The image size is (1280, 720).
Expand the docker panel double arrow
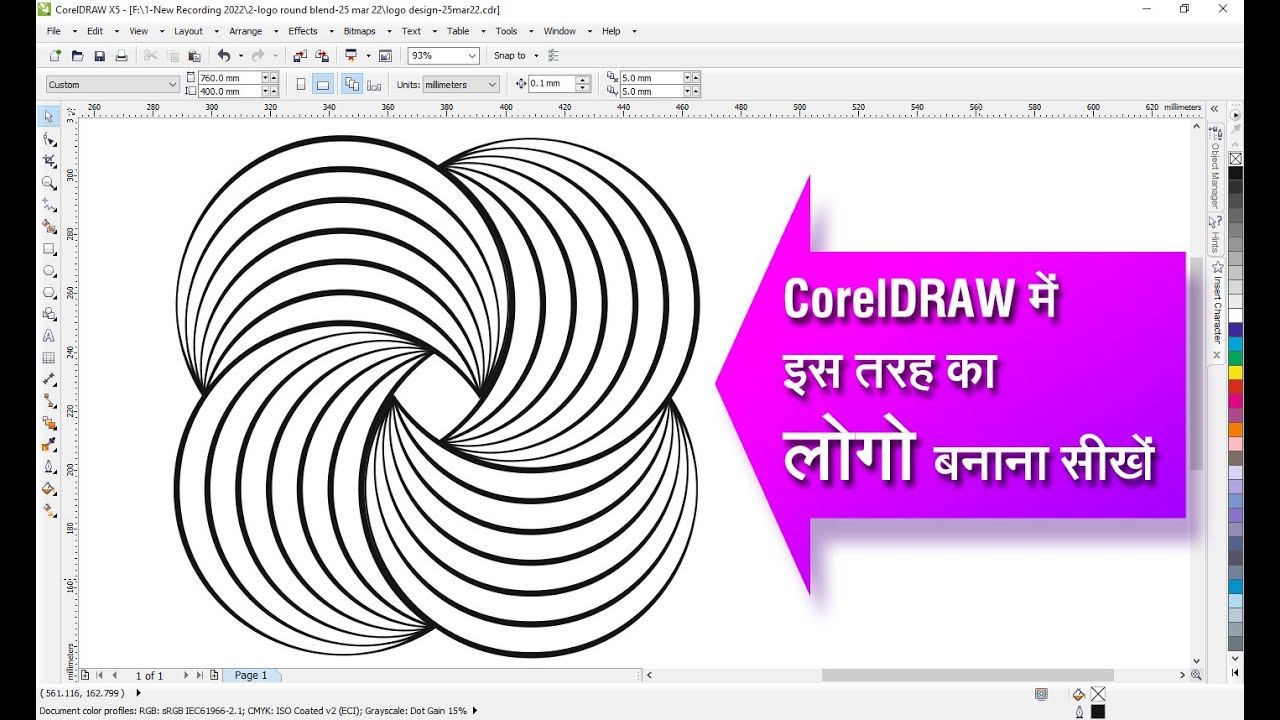(x=1214, y=108)
